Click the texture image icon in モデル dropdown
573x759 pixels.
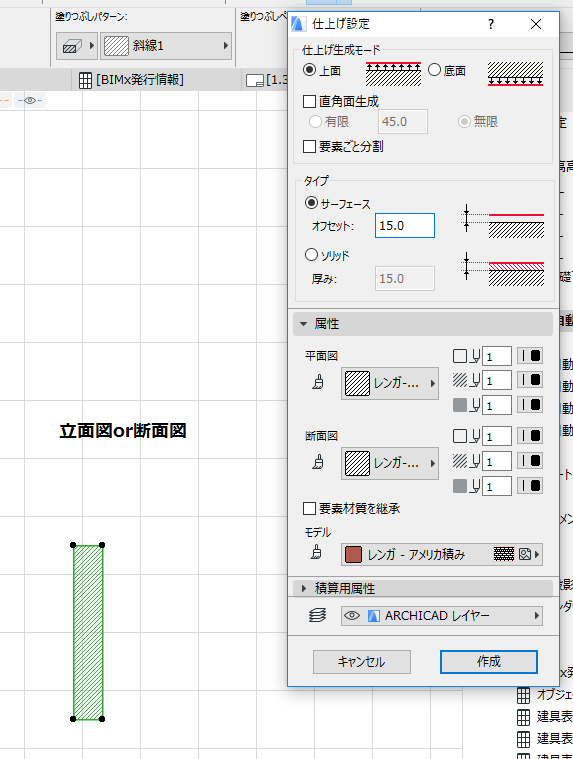525,554
